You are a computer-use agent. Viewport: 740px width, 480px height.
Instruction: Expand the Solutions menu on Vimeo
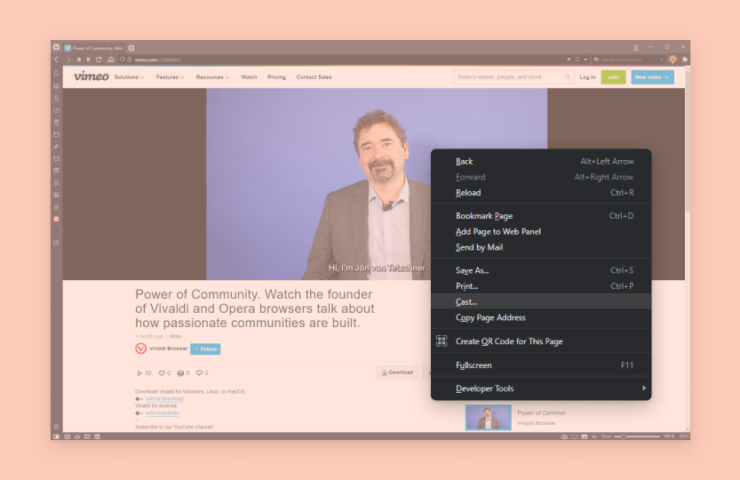tap(129, 77)
